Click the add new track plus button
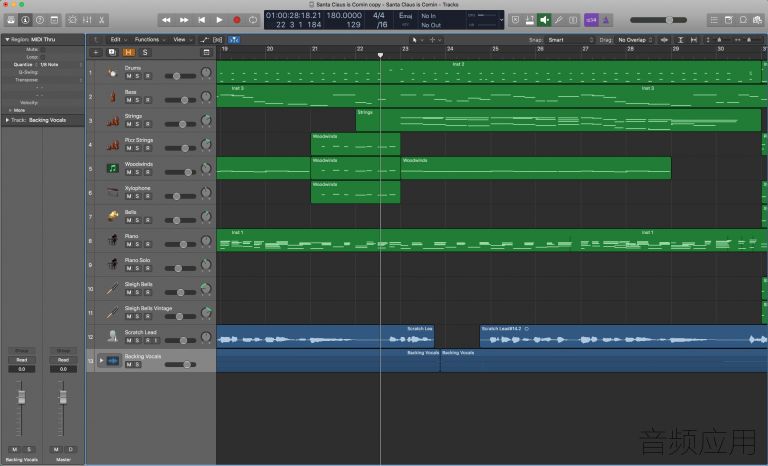The image size is (768, 466). click(96, 52)
